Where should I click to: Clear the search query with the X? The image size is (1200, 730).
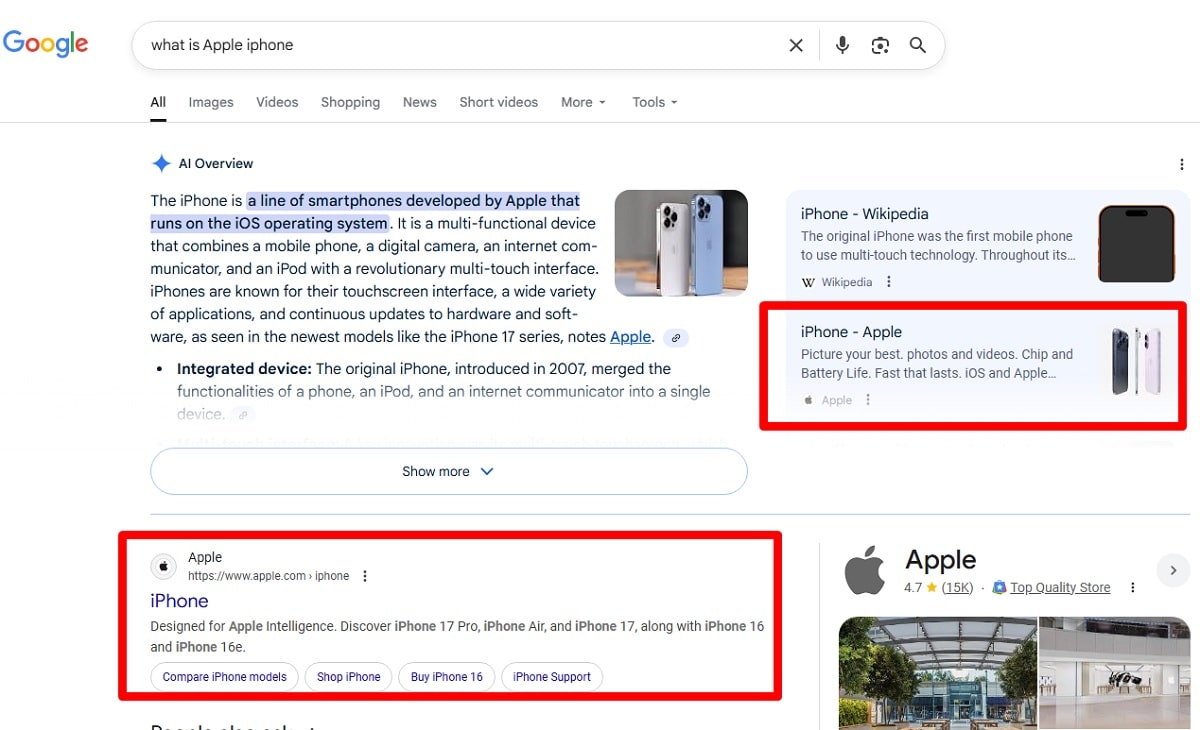pos(795,45)
